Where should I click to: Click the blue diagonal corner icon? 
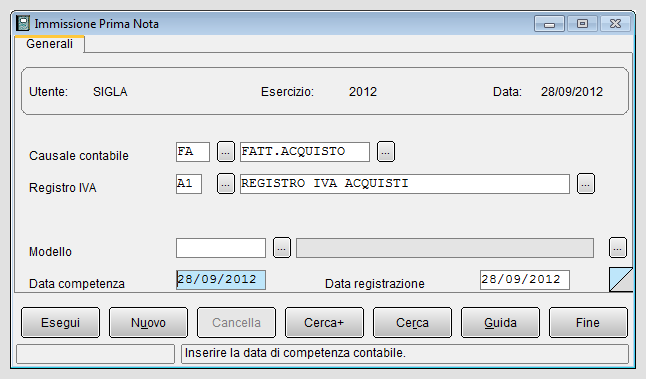pos(621,280)
